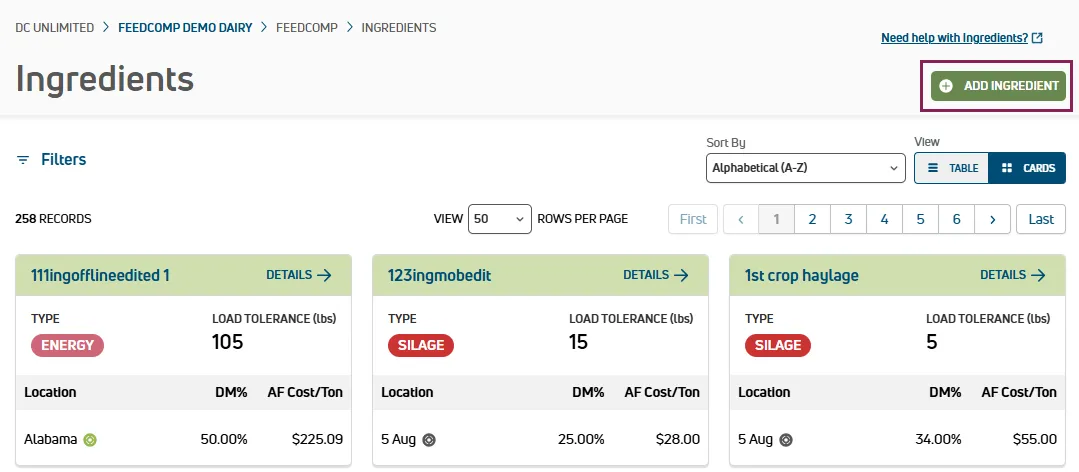Click the green icon next to Alabama

(x=90, y=440)
